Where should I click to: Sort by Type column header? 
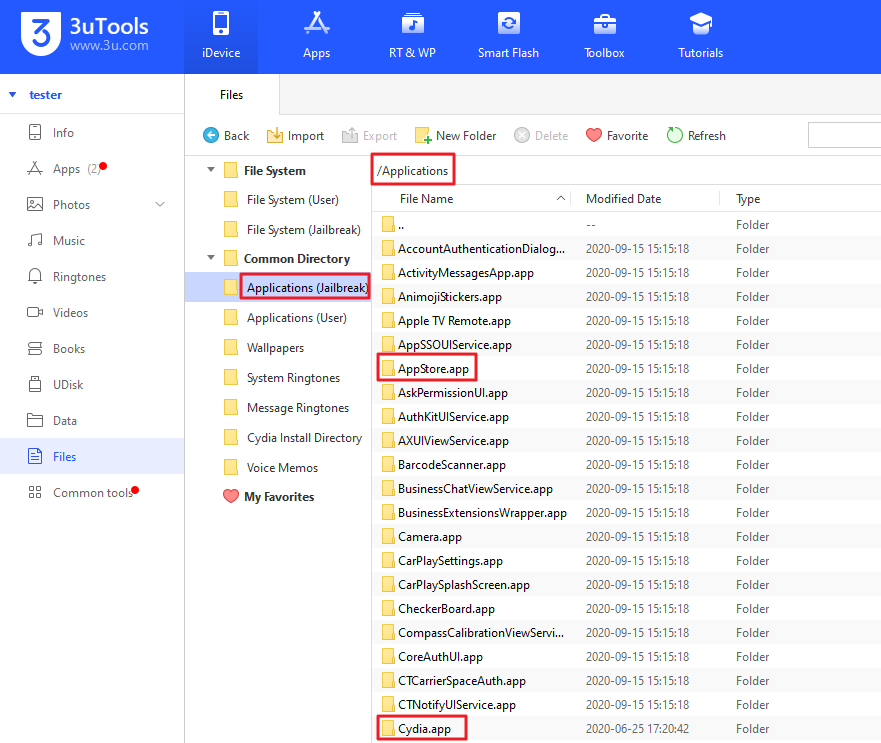748,199
